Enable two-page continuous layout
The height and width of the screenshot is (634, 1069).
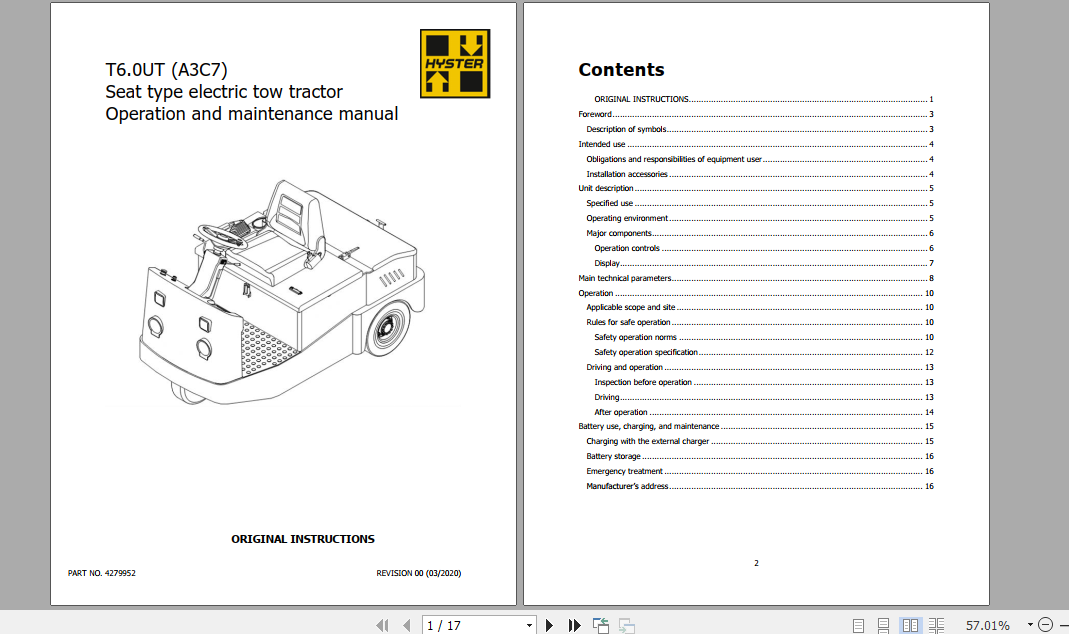(936, 625)
